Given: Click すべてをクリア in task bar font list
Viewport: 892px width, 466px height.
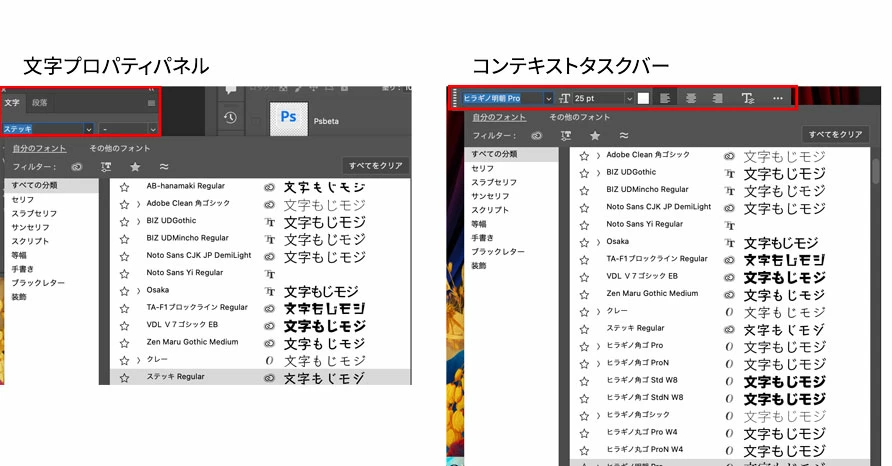Looking at the screenshot, I should tap(835, 134).
